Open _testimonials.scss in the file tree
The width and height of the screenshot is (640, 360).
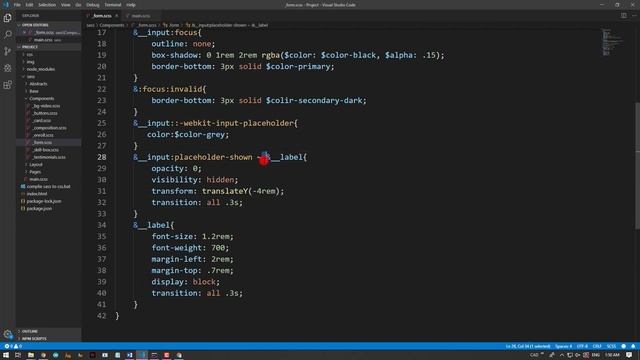coord(49,157)
